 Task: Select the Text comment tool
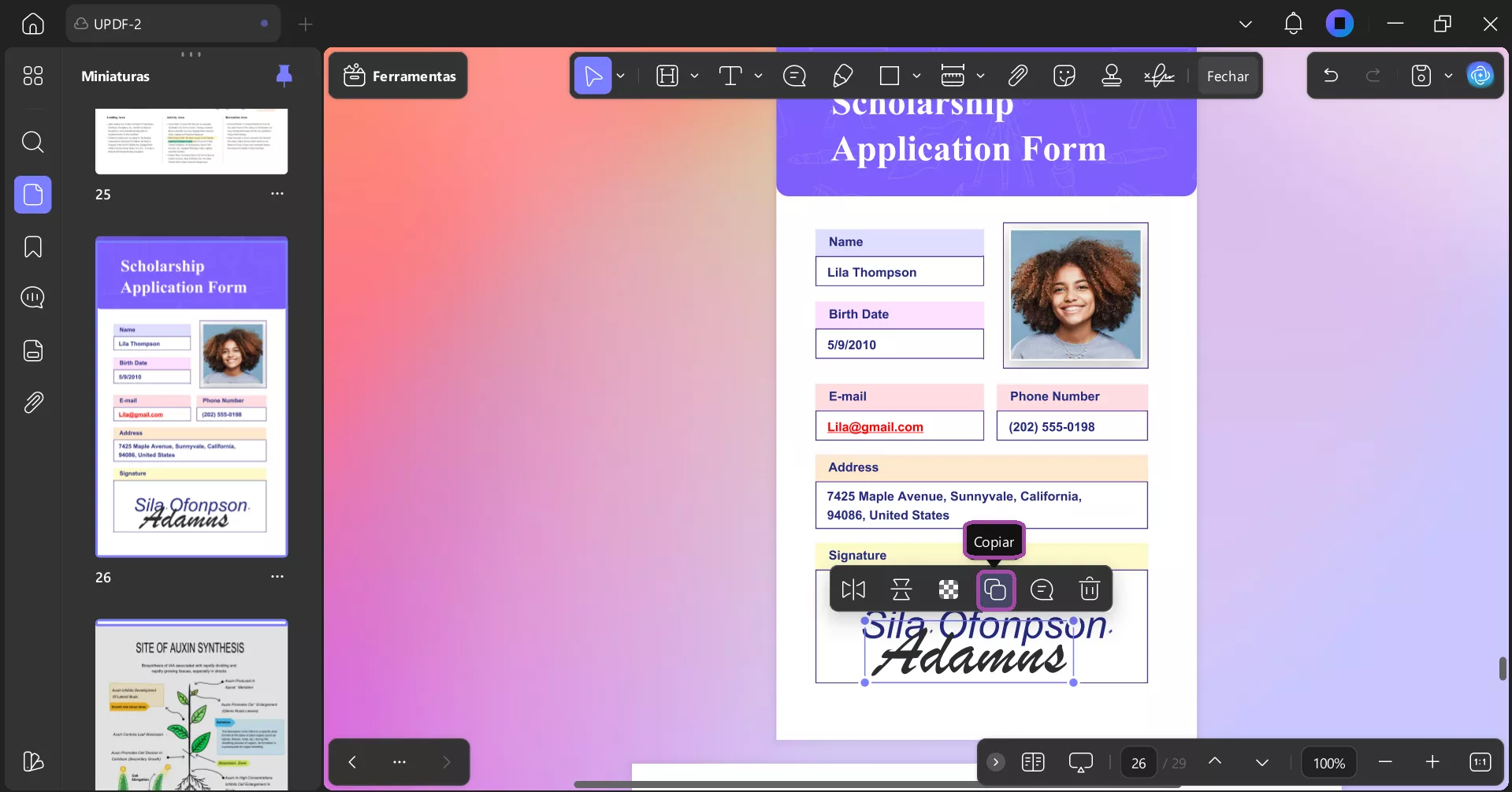coord(730,76)
